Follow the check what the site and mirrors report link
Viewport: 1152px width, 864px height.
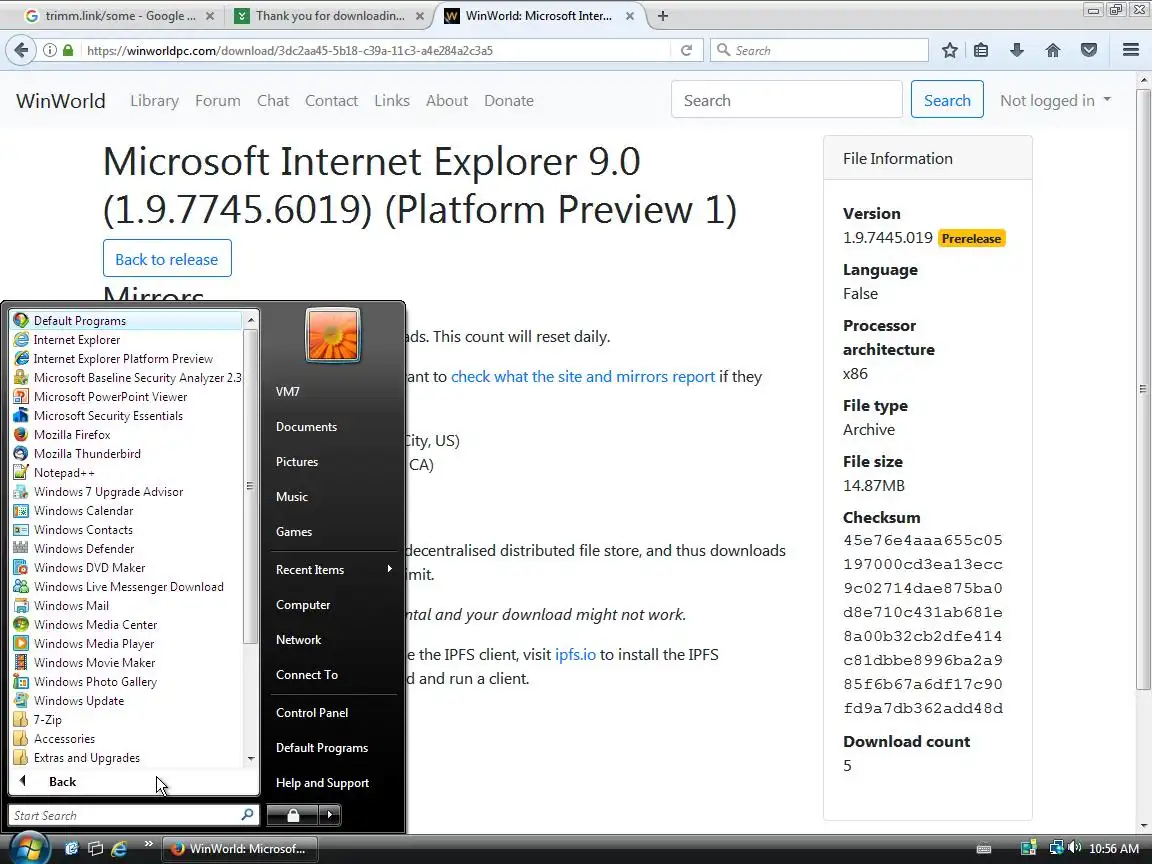pos(583,377)
